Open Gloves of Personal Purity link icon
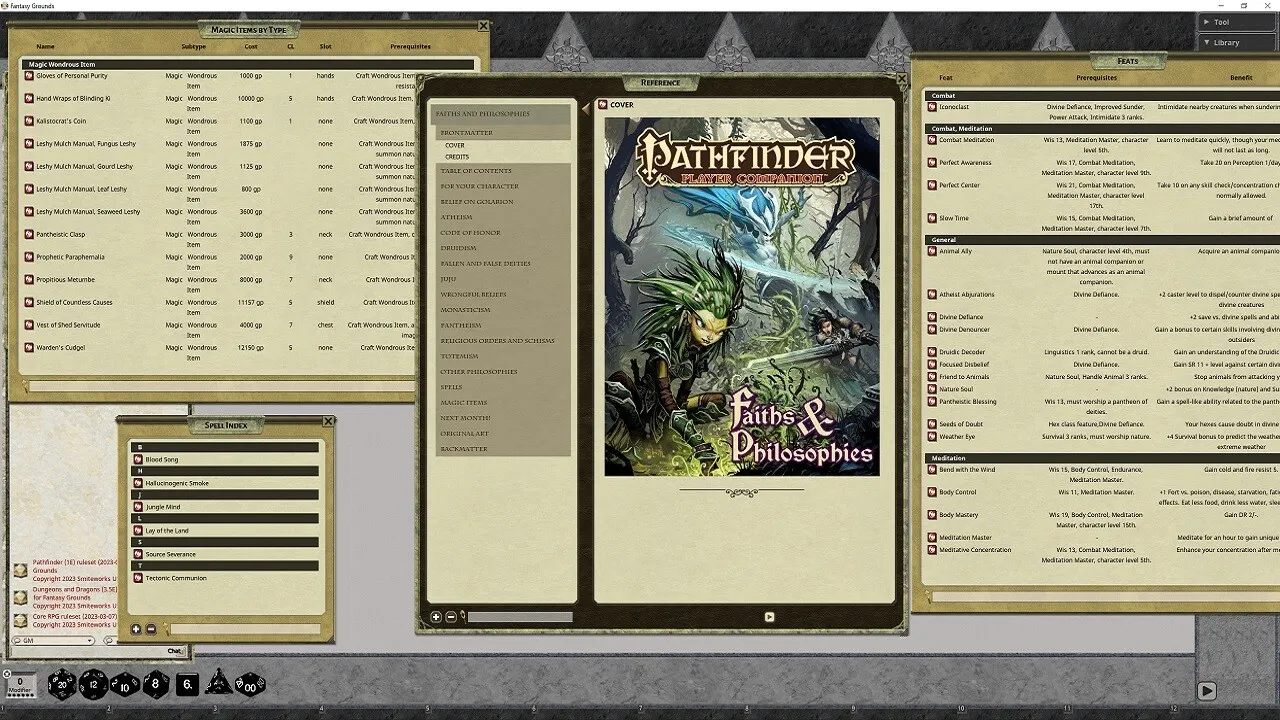This screenshot has width=1280, height=720. [29, 76]
